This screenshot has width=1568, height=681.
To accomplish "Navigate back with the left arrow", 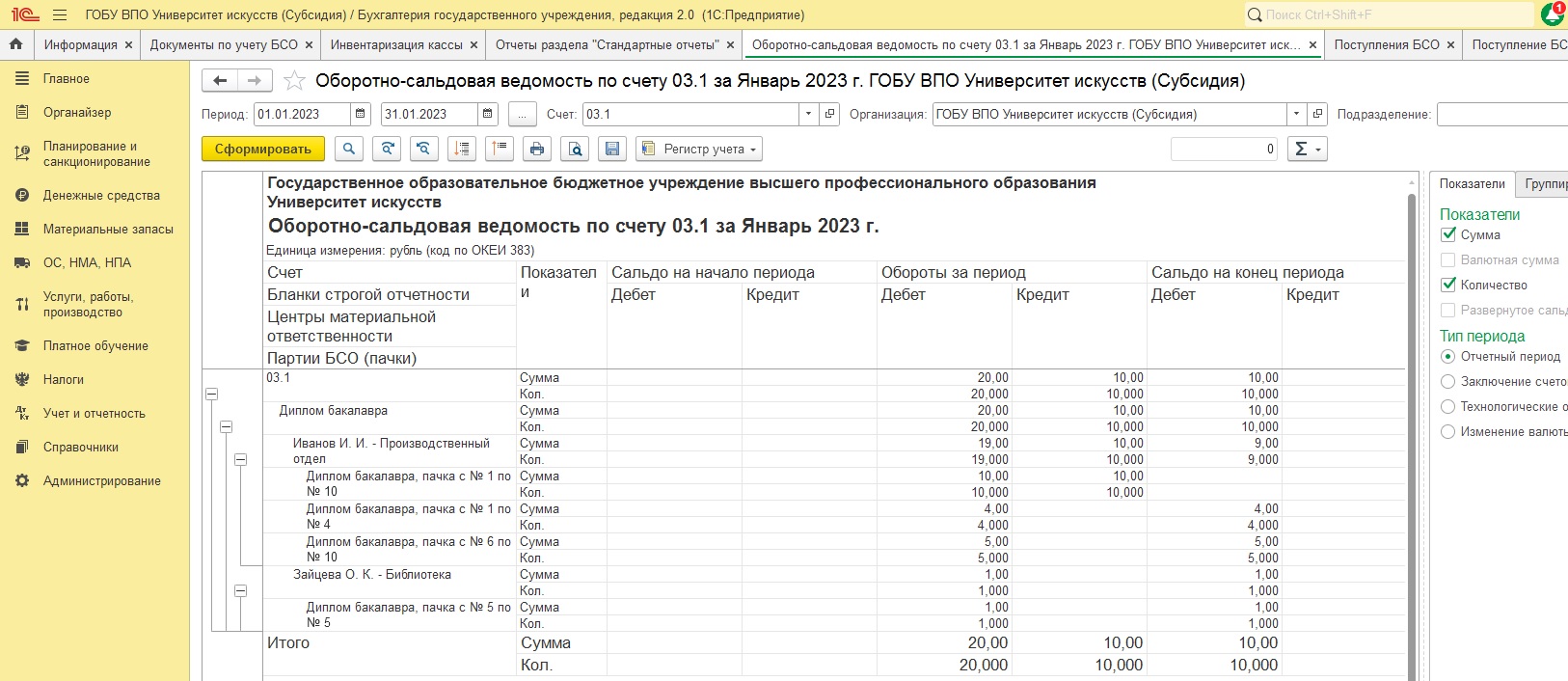I will (x=220, y=81).
